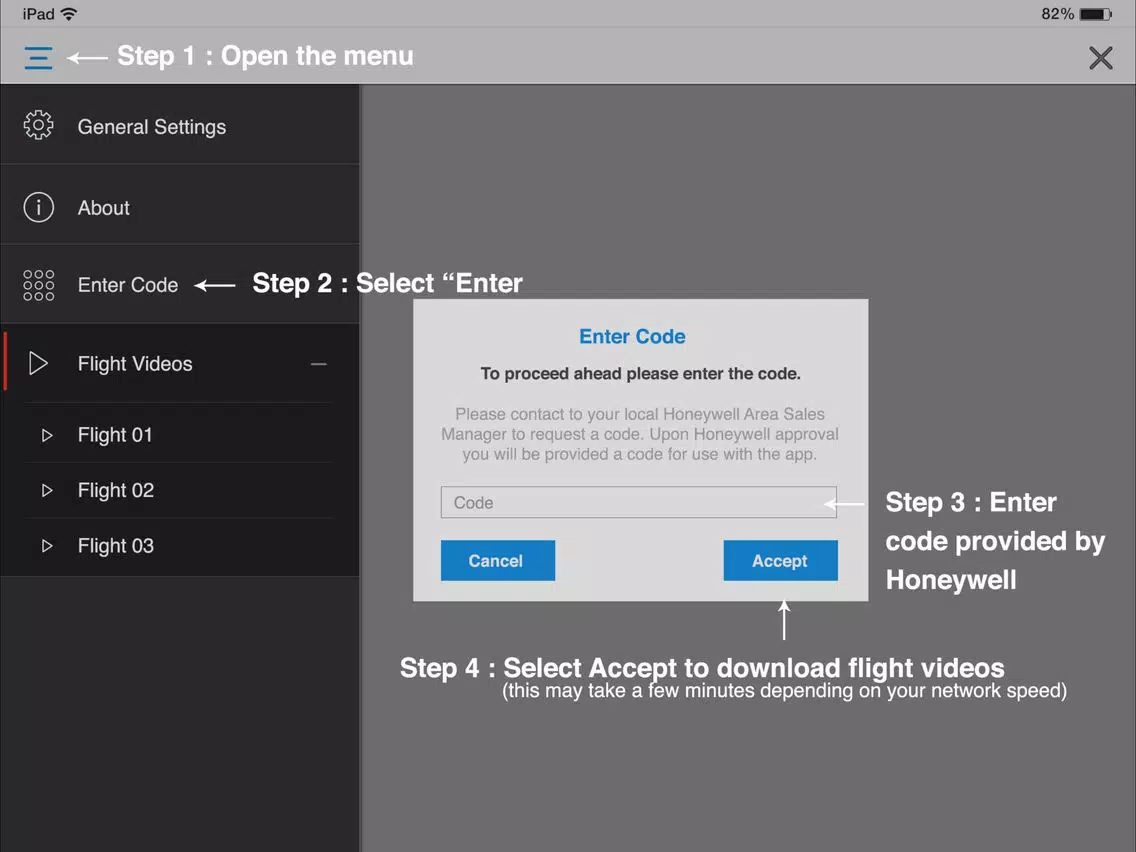Open the Flight 02 video item
This screenshot has height=852, width=1136.
pyautogui.click(x=180, y=490)
